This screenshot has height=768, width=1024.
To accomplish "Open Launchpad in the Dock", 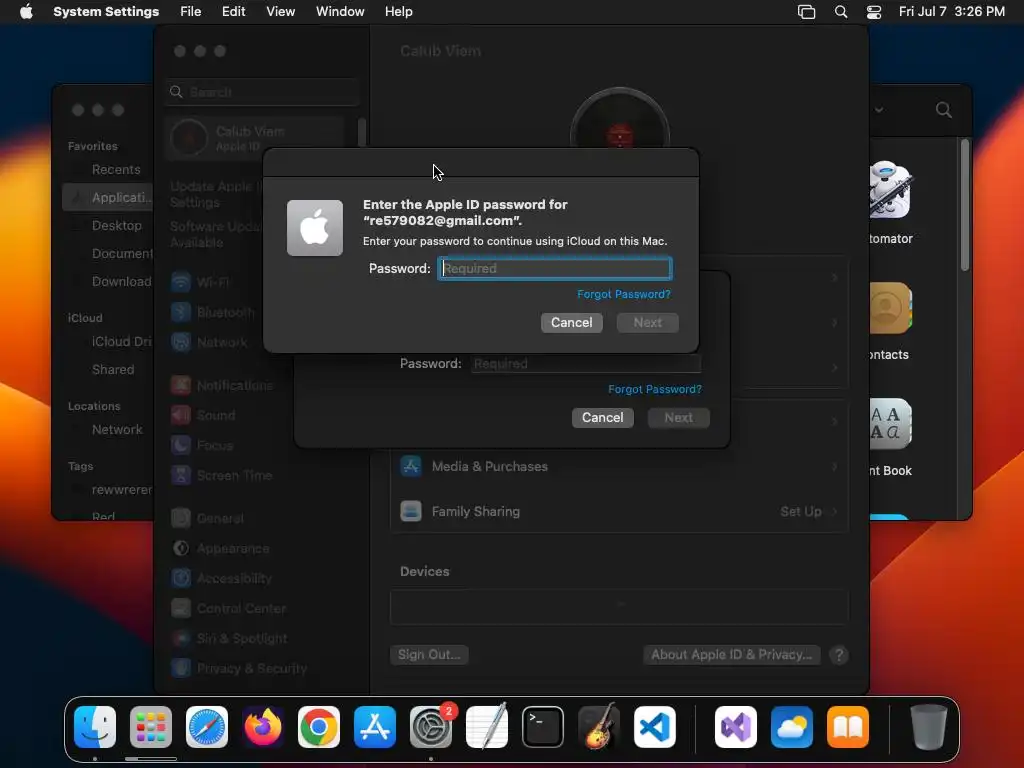I will (x=151, y=727).
